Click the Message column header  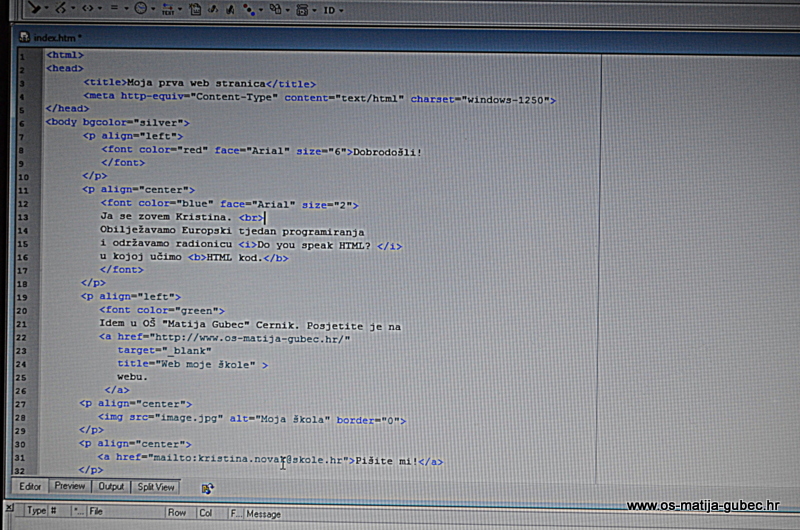pyautogui.click(x=264, y=514)
